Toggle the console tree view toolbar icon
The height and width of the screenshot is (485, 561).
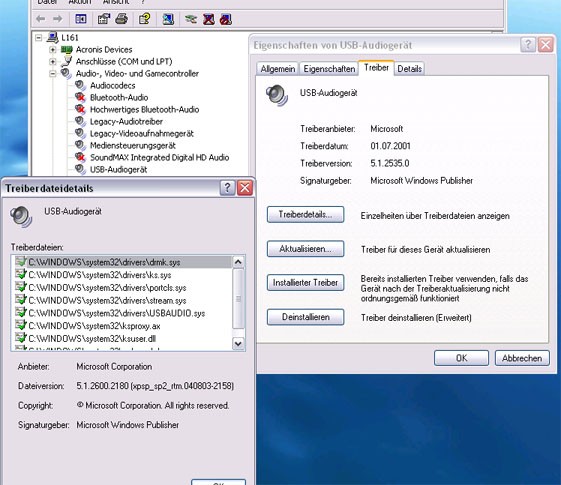(81, 19)
